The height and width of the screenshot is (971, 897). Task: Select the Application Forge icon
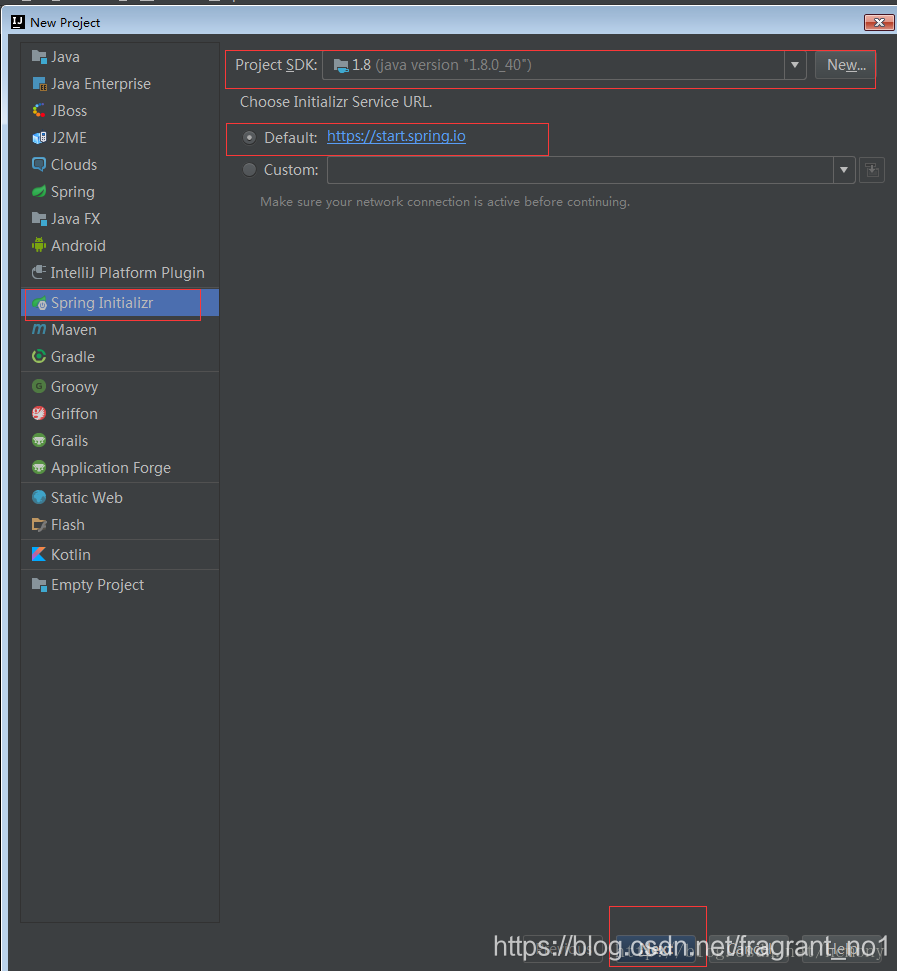pyautogui.click(x=39, y=468)
